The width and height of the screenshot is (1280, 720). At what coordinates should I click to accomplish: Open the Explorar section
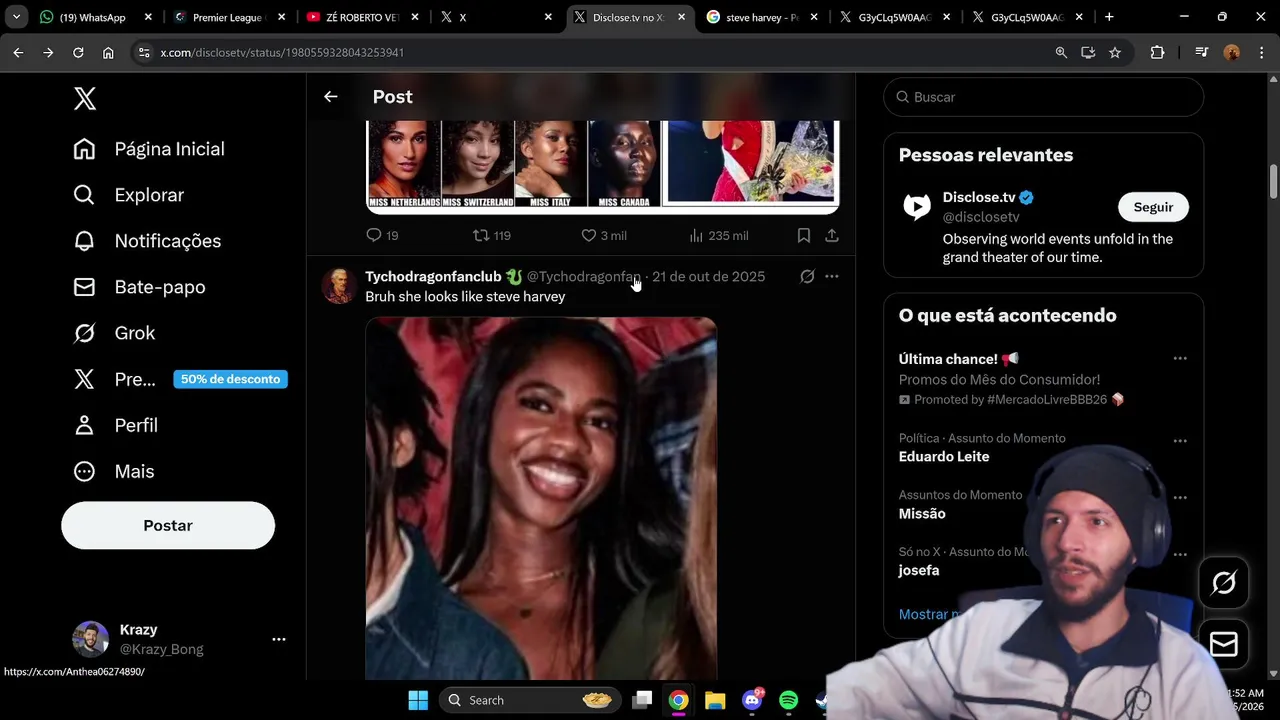129,195
